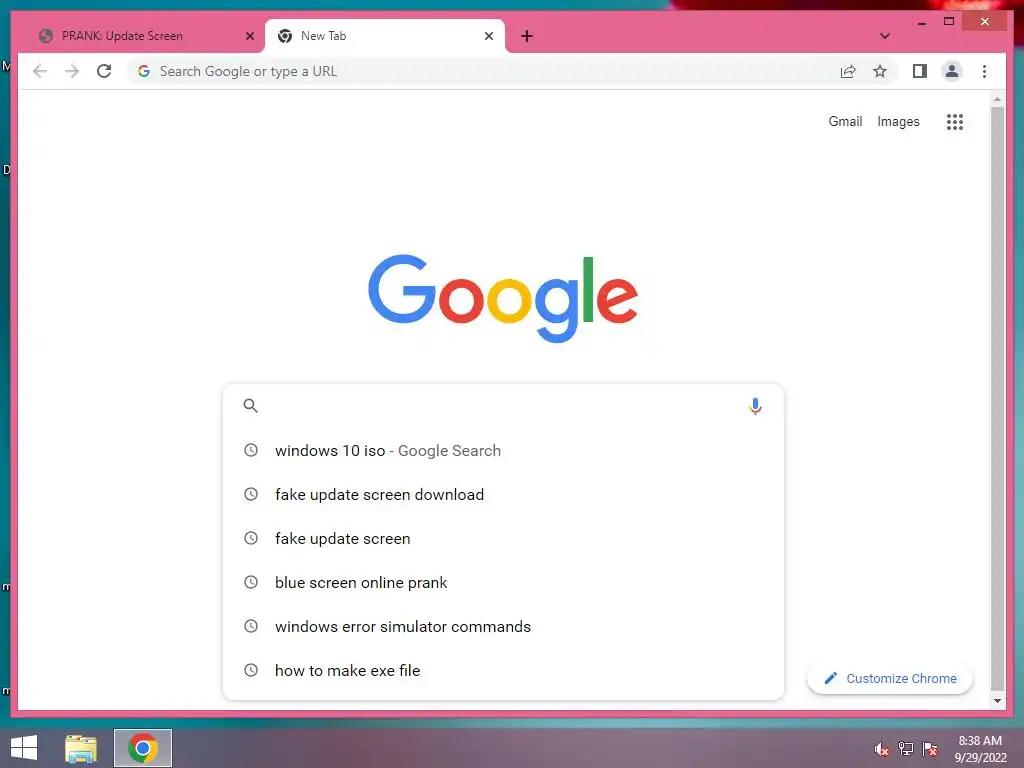Click inside the Google search box
1024x768 pixels.
(503, 406)
